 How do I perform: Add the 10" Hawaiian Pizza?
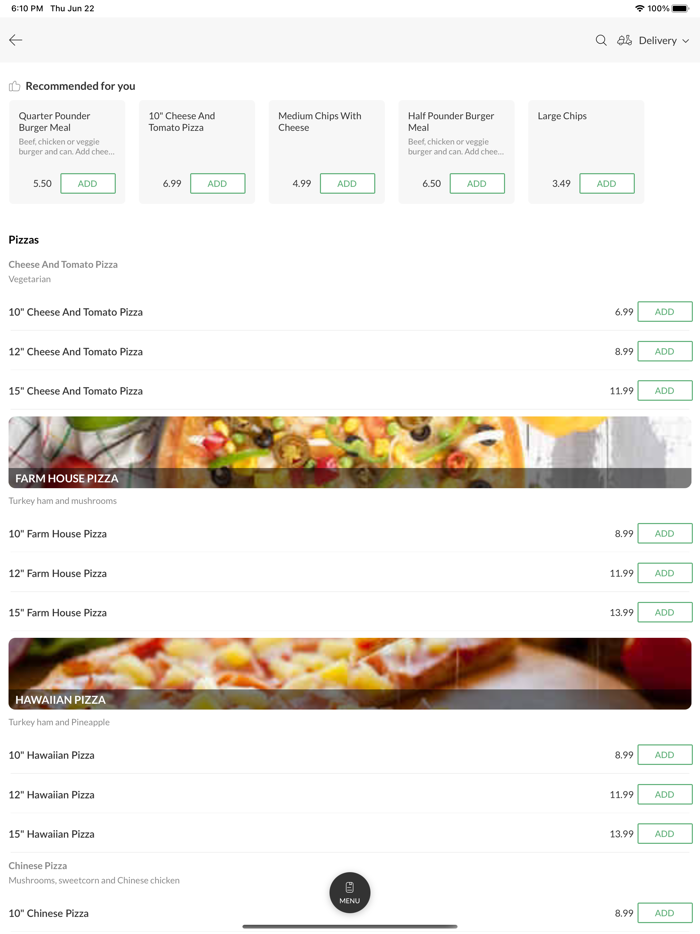(664, 754)
